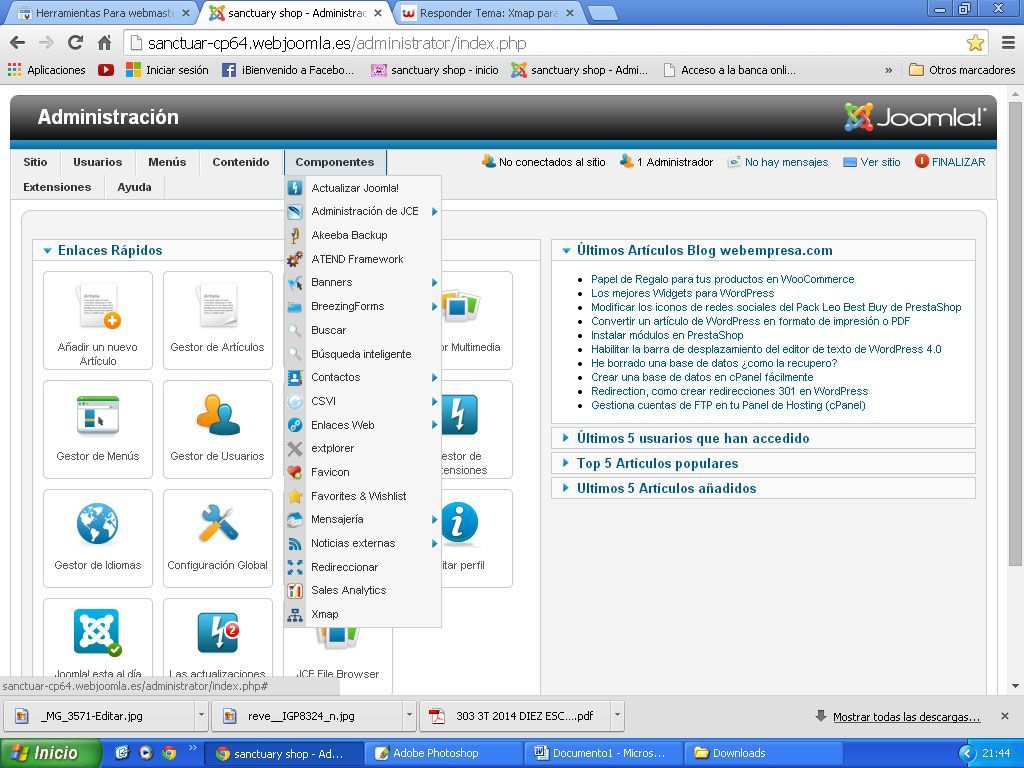Open the Gestor de Artículos icon
Screen dimensions: 1024x768
point(217,321)
